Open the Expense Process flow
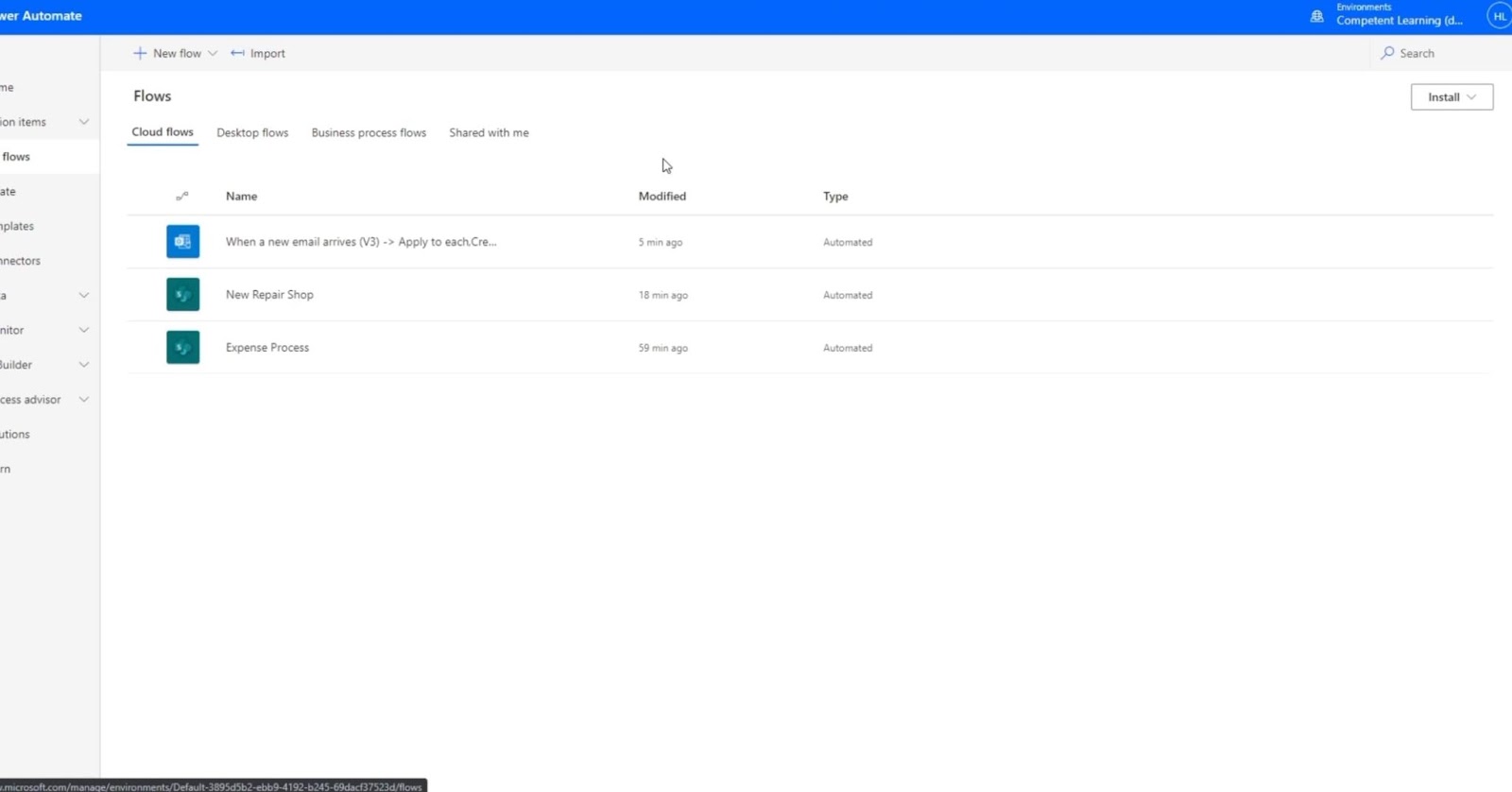 pyautogui.click(x=267, y=348)
